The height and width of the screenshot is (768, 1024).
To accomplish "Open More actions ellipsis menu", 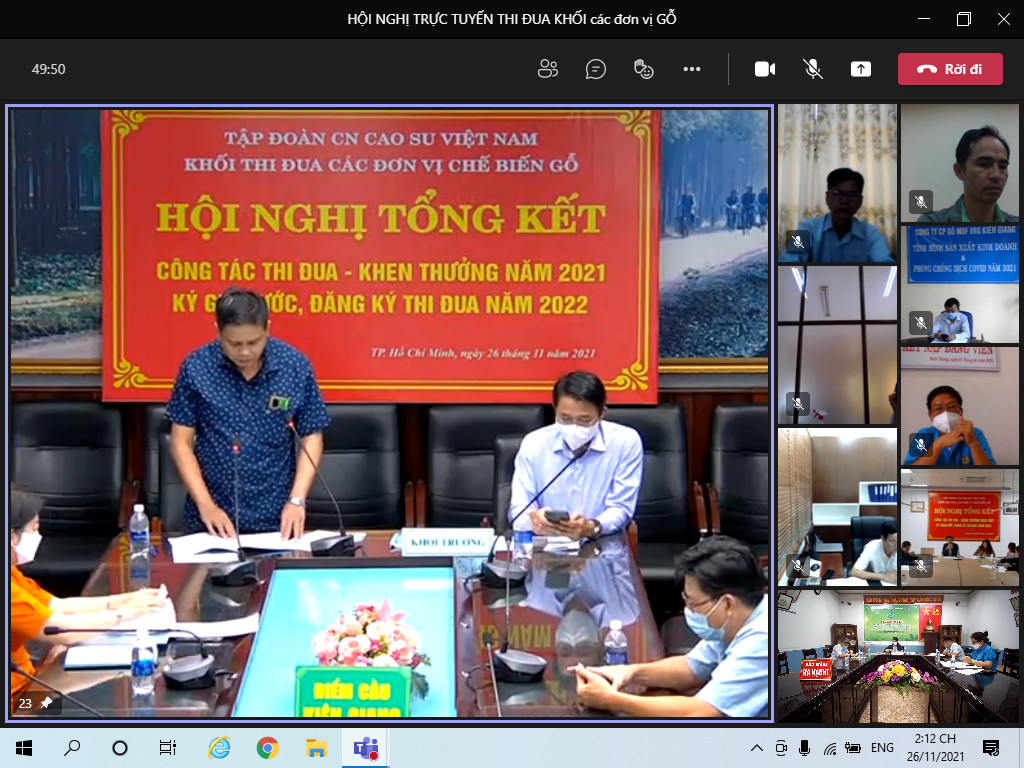I will pyautogui.click(x=692, y=69).
